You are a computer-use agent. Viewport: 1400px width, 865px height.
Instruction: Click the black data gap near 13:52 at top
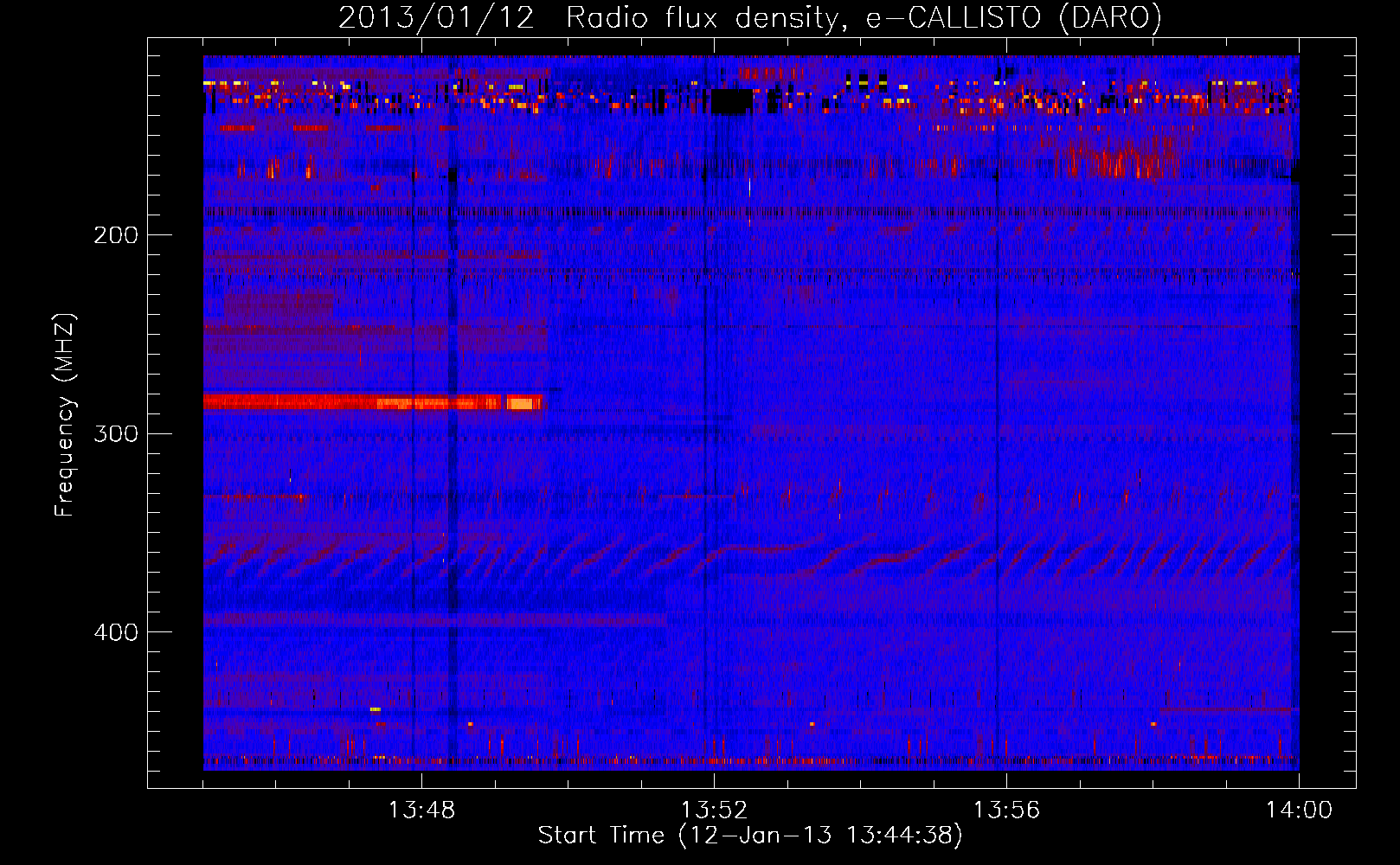pos(731,101)
